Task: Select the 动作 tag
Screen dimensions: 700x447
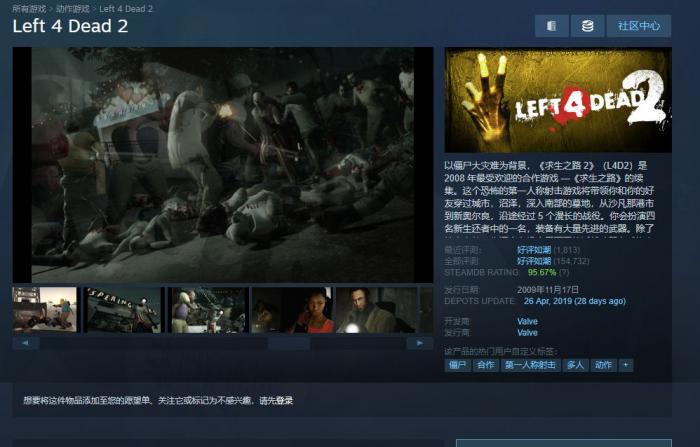Action: click(604, 365)
